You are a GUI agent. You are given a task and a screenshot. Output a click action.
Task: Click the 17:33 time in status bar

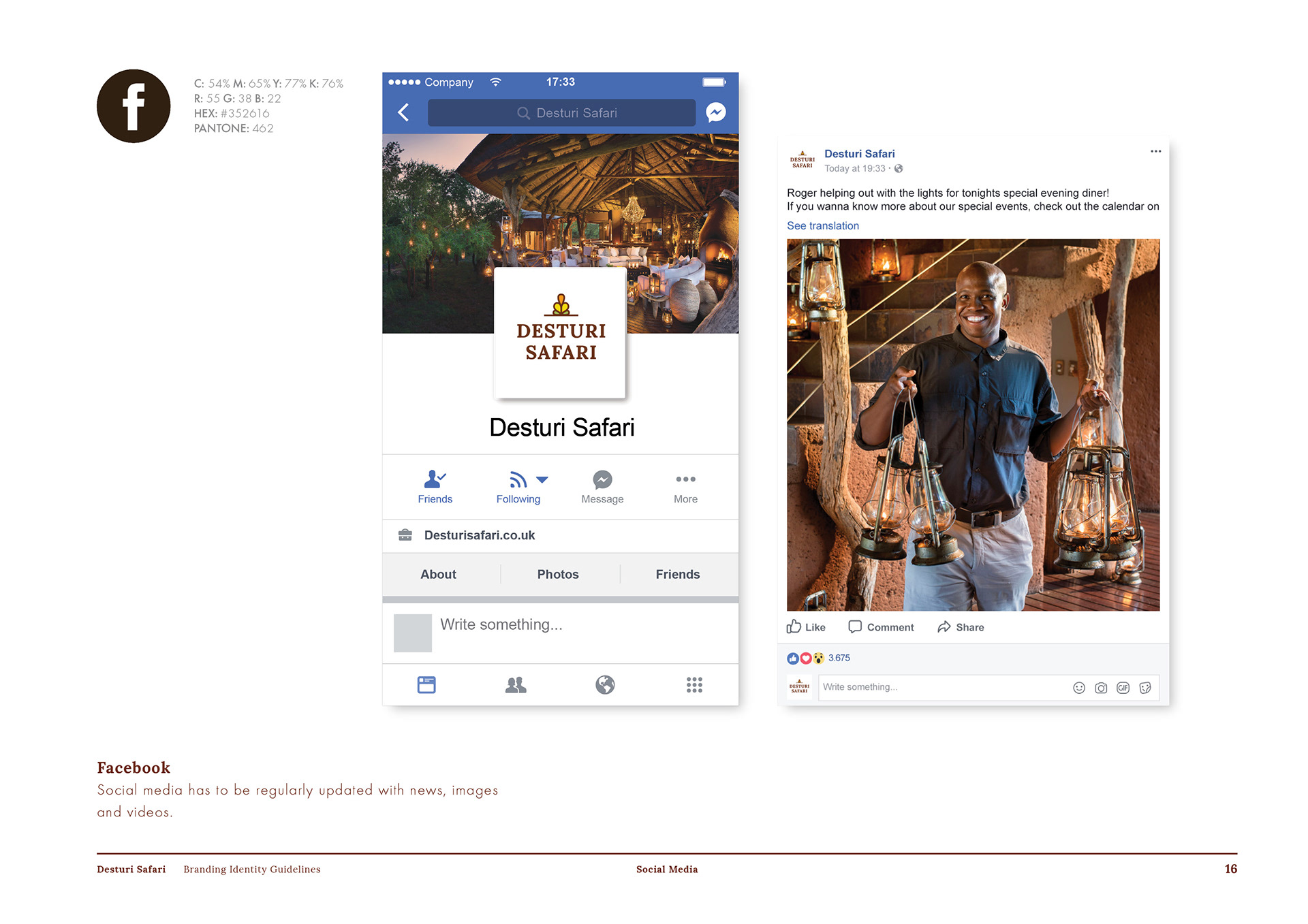[560, 82]
